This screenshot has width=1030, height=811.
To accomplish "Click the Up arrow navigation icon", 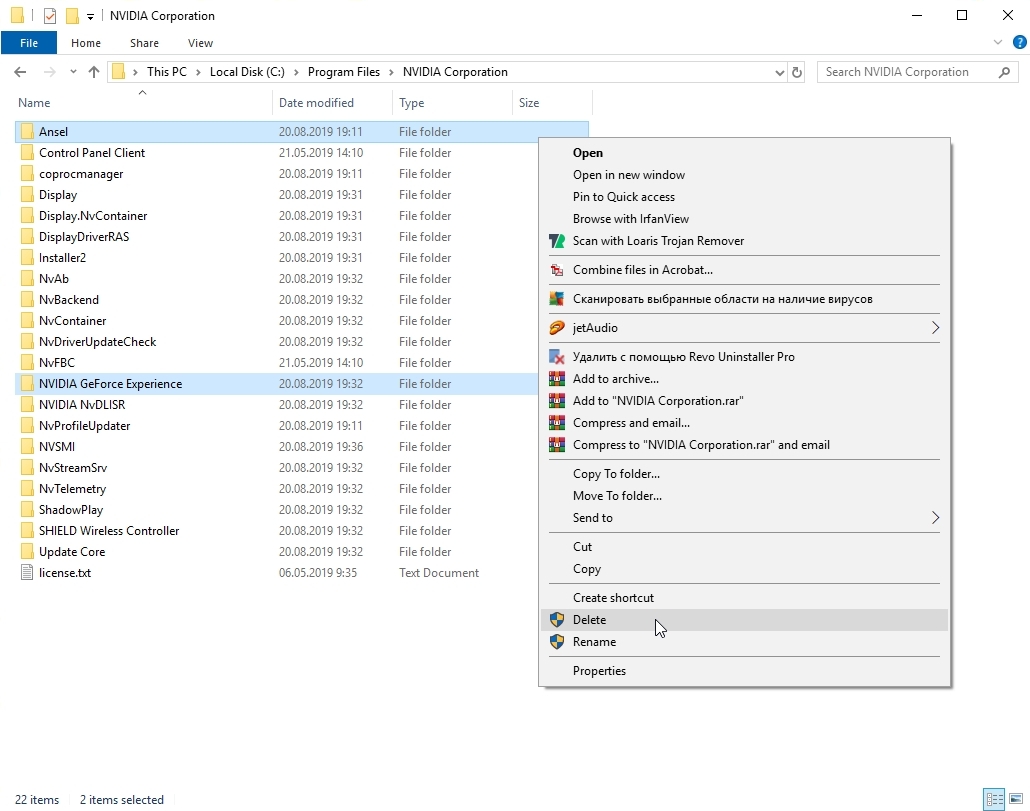I will (94, 72).
